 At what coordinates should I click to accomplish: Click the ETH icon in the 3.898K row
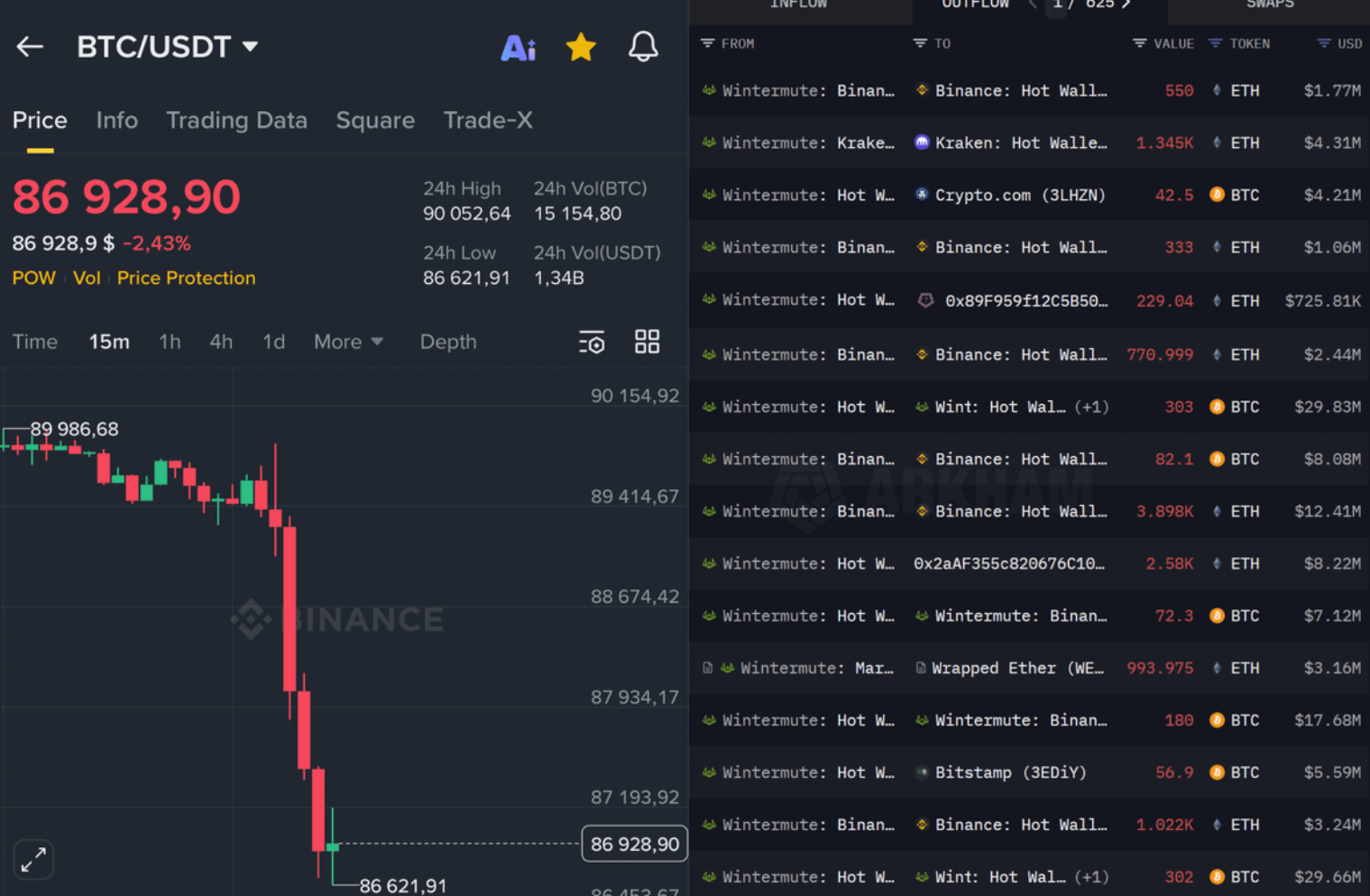(1217, 511)
